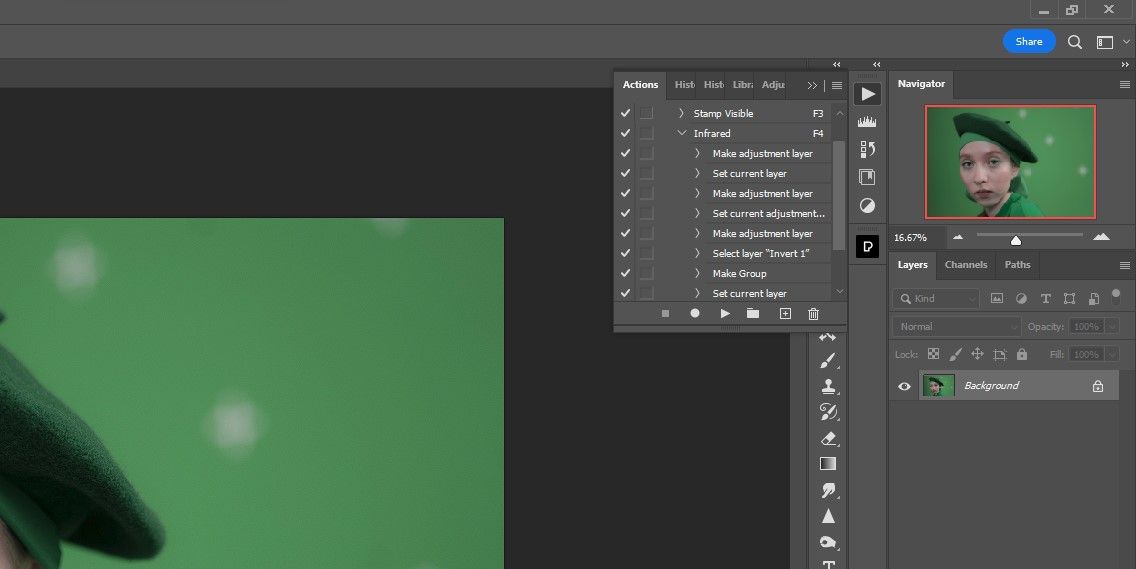
Task: Open the Adjustments half-circle dock icon
Action: 867,206
